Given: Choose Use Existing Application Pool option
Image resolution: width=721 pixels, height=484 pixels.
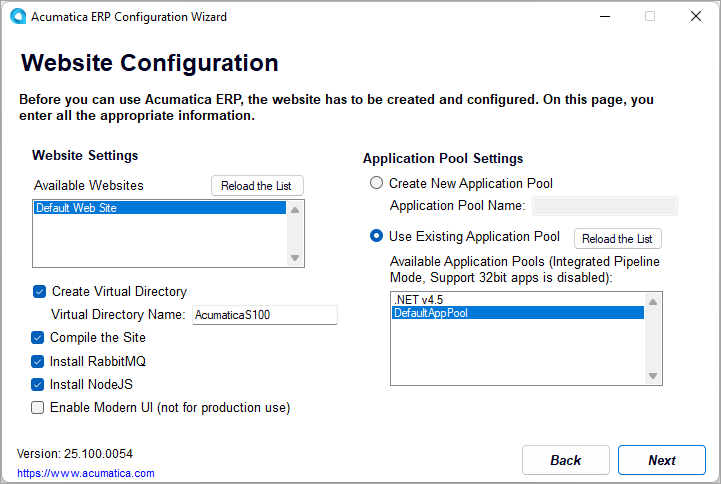Looking at the screenshot, I should (376, 237).
